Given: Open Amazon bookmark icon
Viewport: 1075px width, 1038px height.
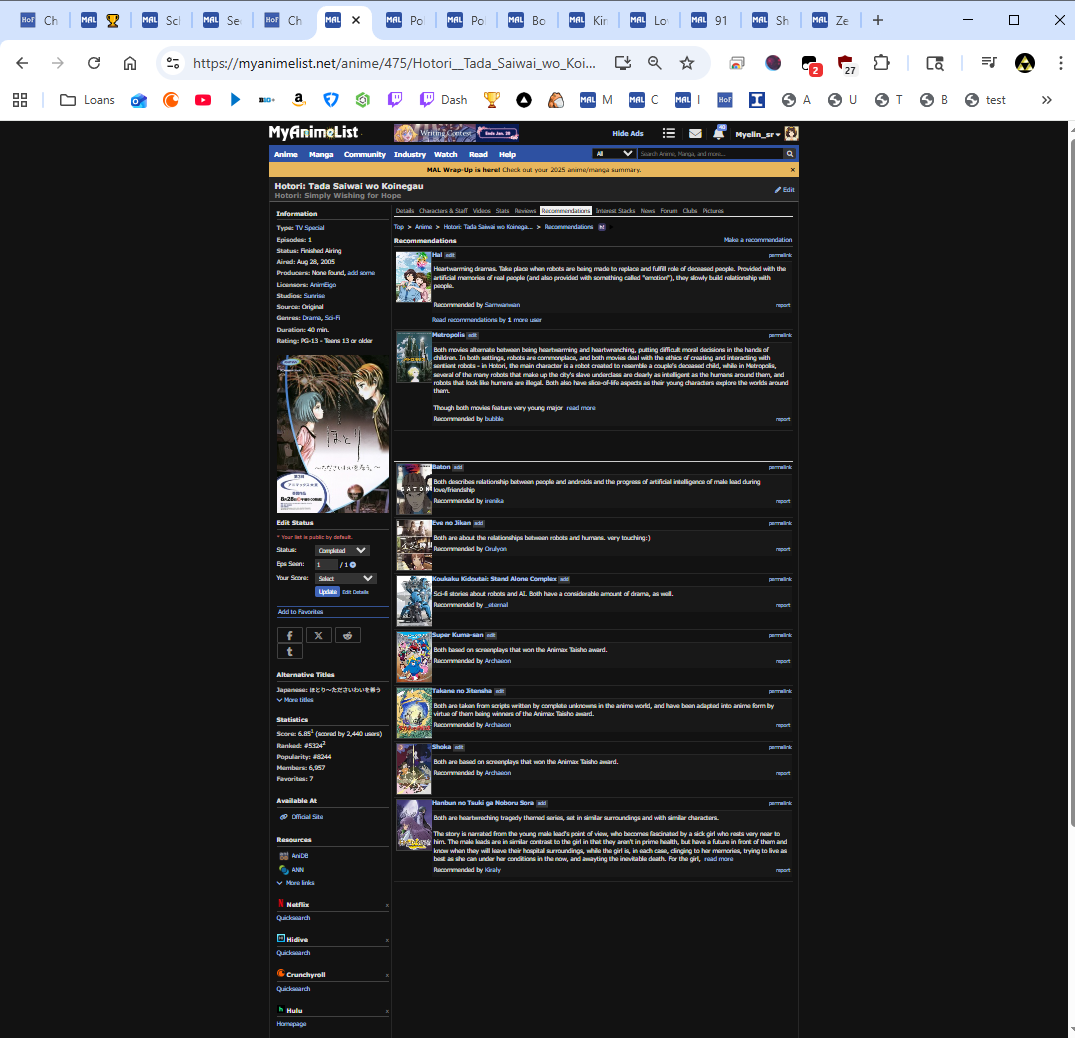Looking at the screenshot, I should 298,100.
